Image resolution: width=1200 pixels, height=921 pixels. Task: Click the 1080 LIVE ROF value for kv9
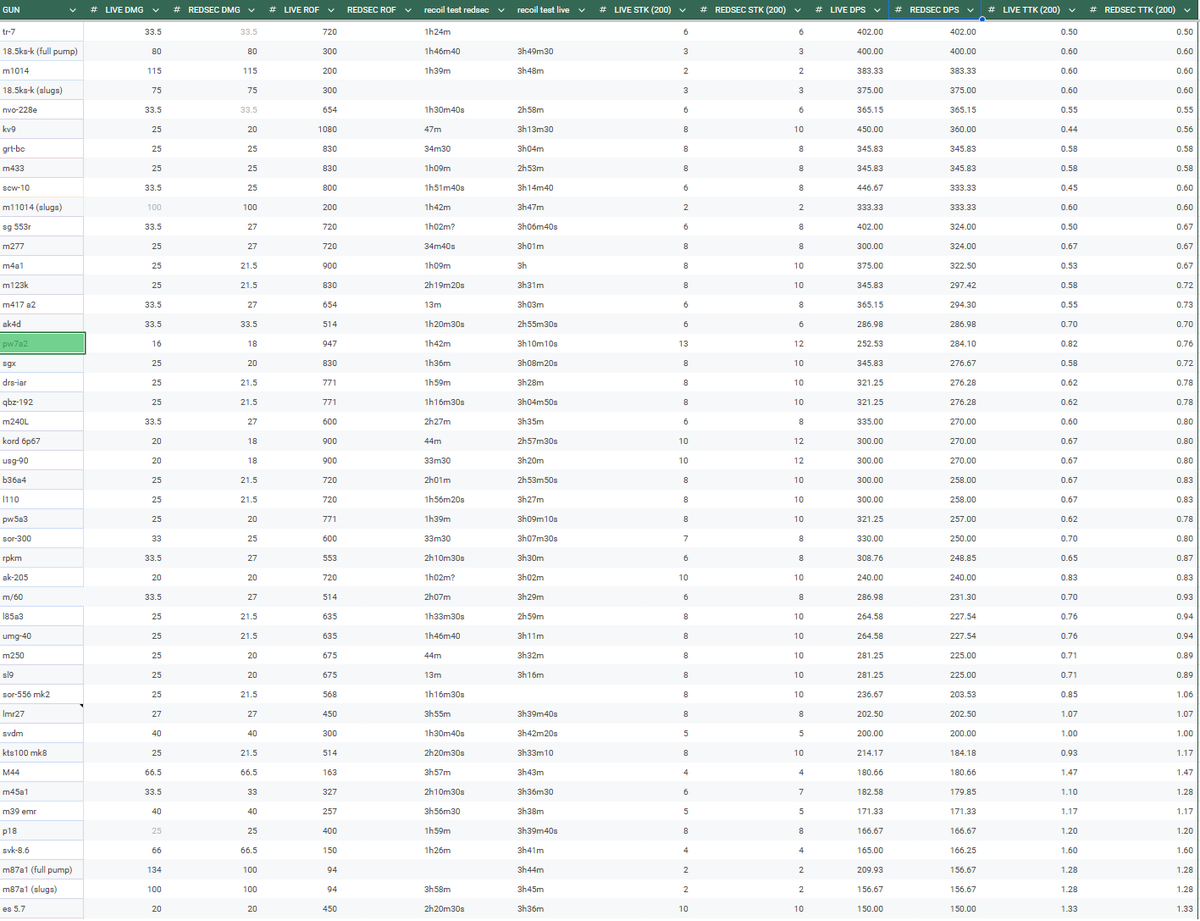[x=326, y=129]
